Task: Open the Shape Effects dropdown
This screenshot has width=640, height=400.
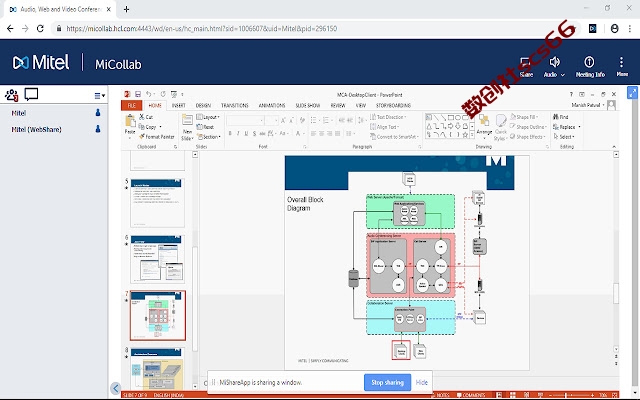Action: pos(527,137)
